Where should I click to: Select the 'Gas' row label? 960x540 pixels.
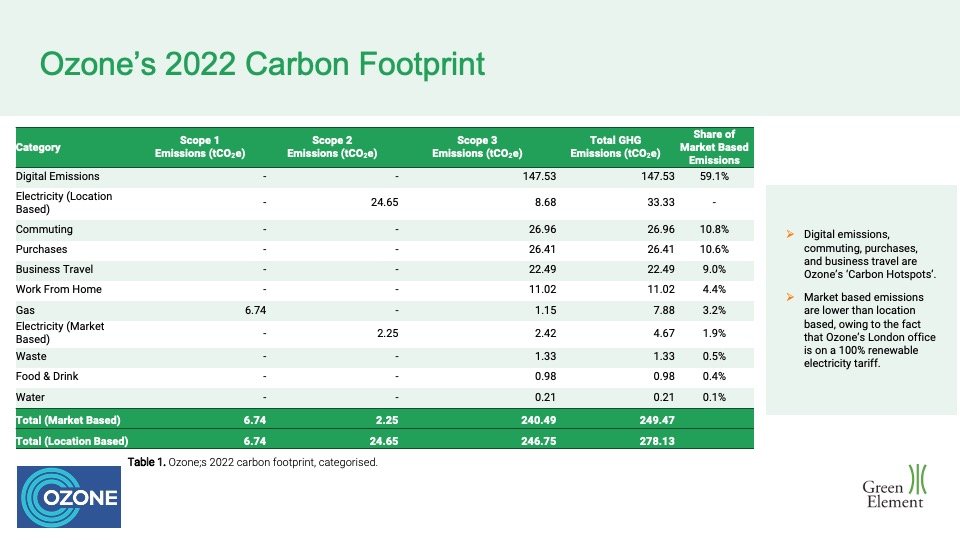pyautogui.click(x=25, y=310)
